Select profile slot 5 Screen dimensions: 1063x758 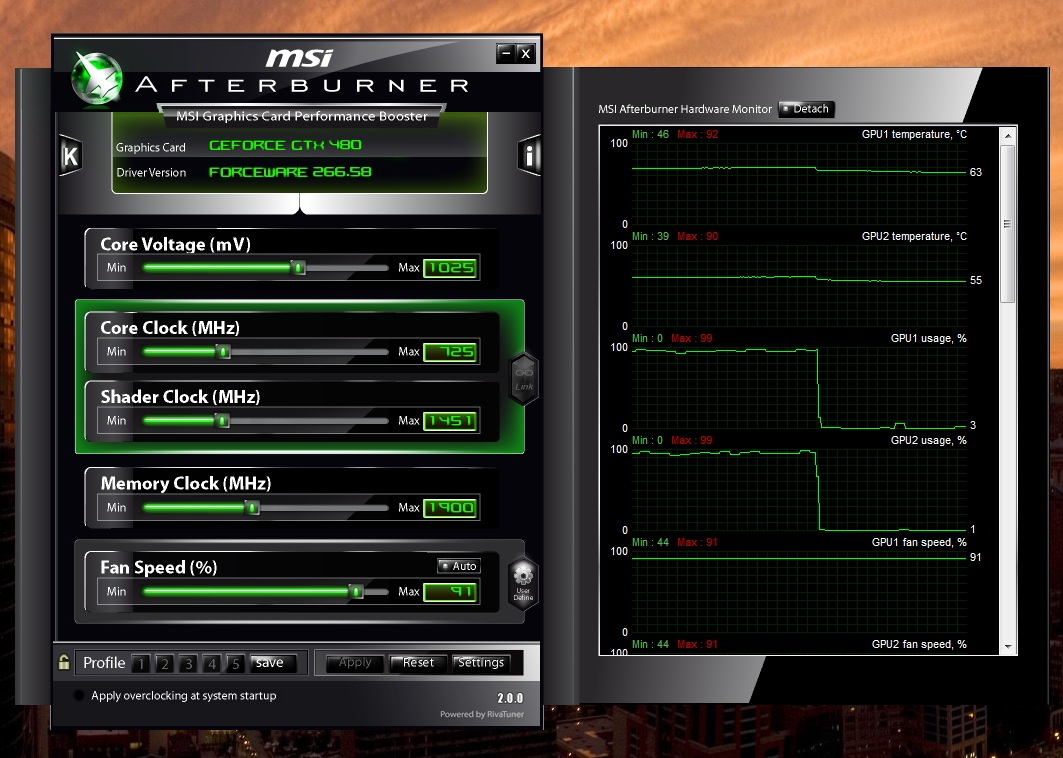click(x=235, y=663)
